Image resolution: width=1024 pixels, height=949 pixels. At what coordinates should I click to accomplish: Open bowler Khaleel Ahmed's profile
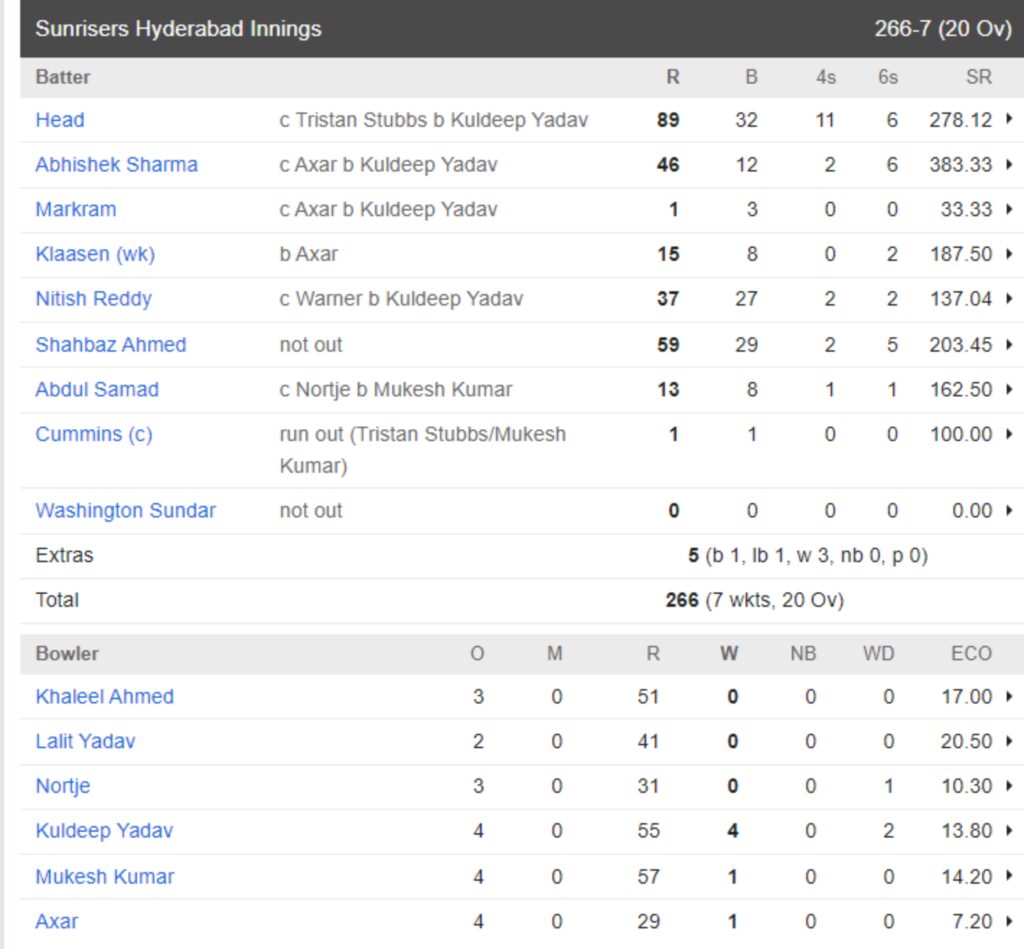click(104, 697)
